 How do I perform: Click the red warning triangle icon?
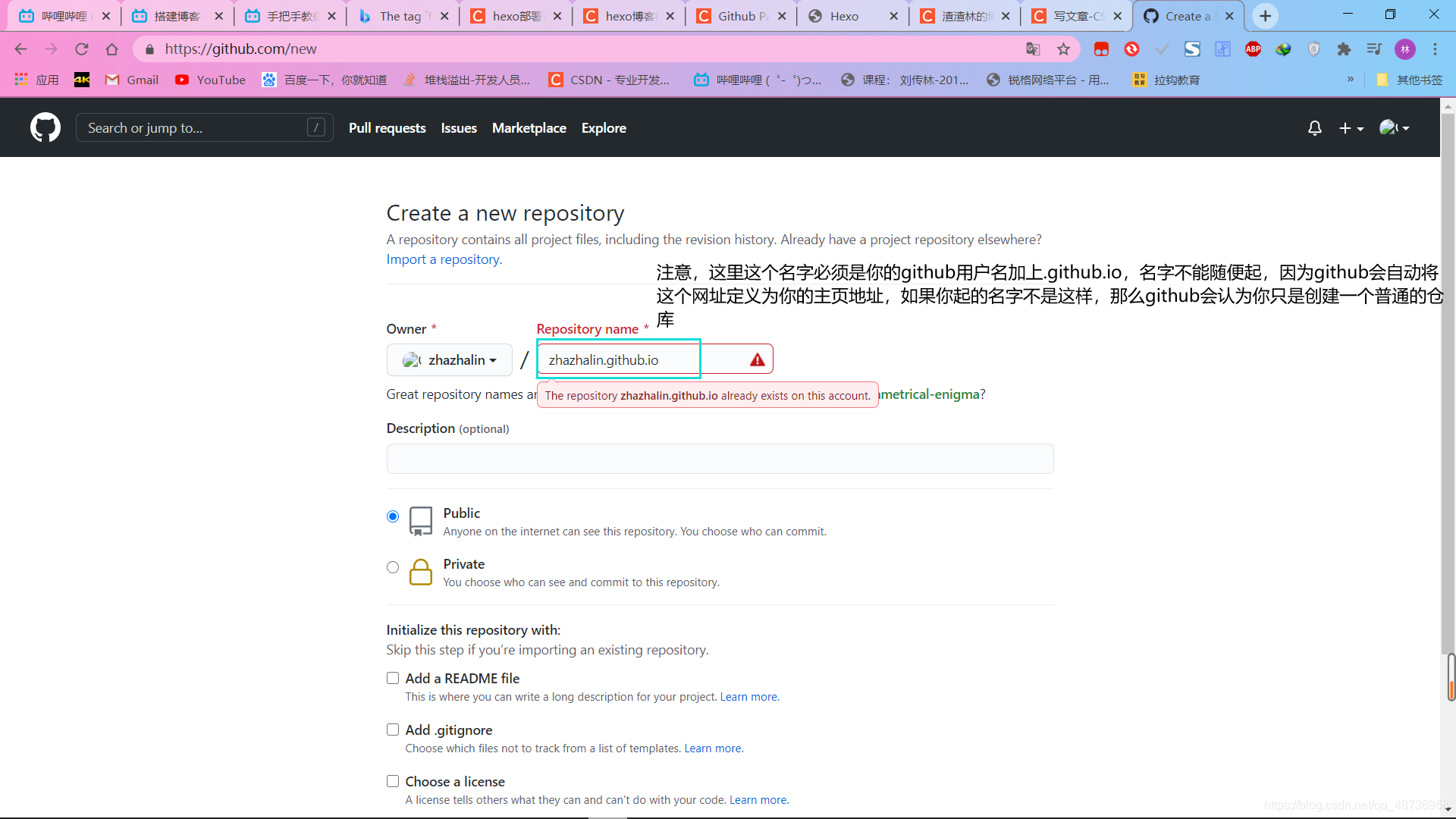pos(757,360)
